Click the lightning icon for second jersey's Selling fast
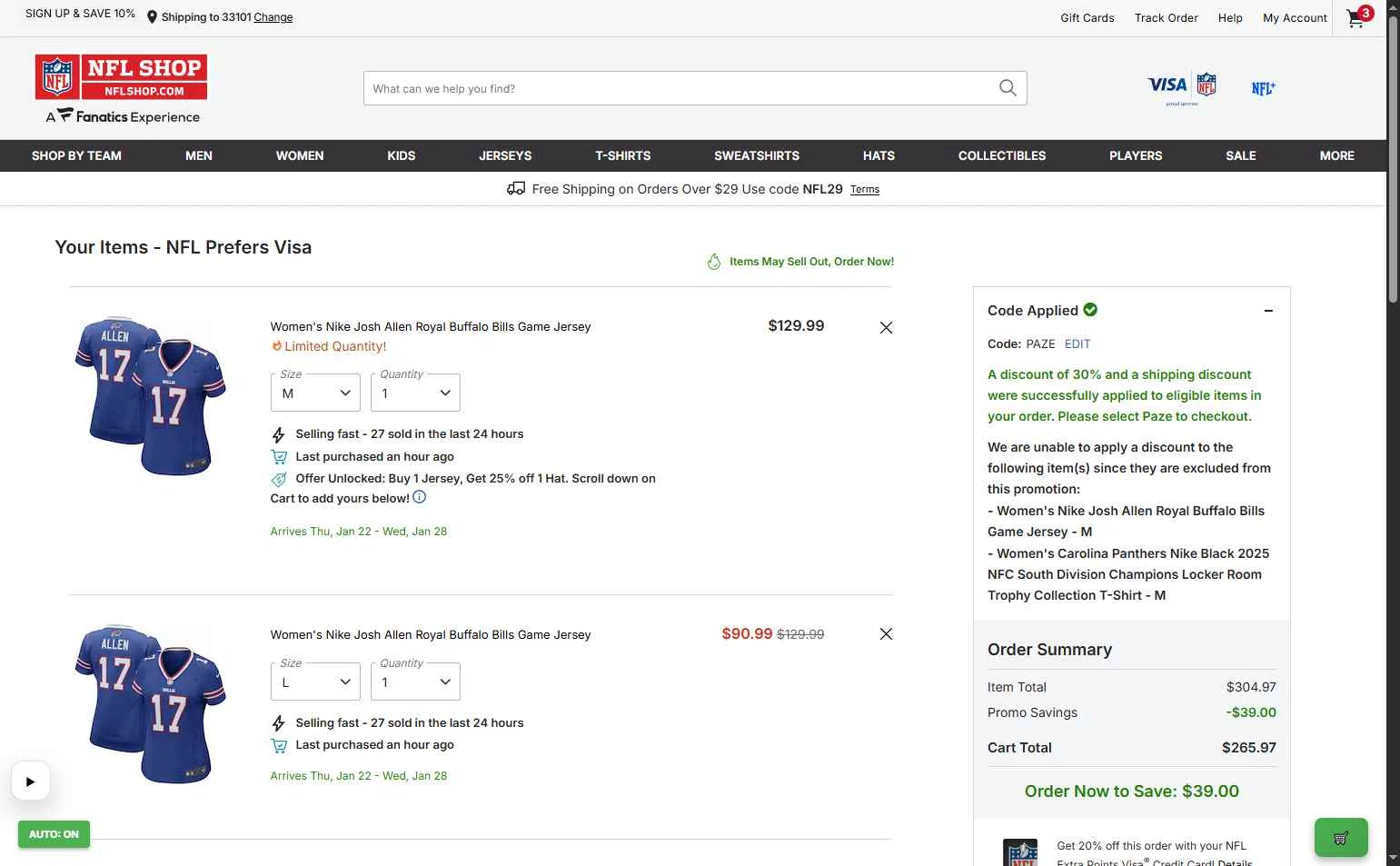 279,723
